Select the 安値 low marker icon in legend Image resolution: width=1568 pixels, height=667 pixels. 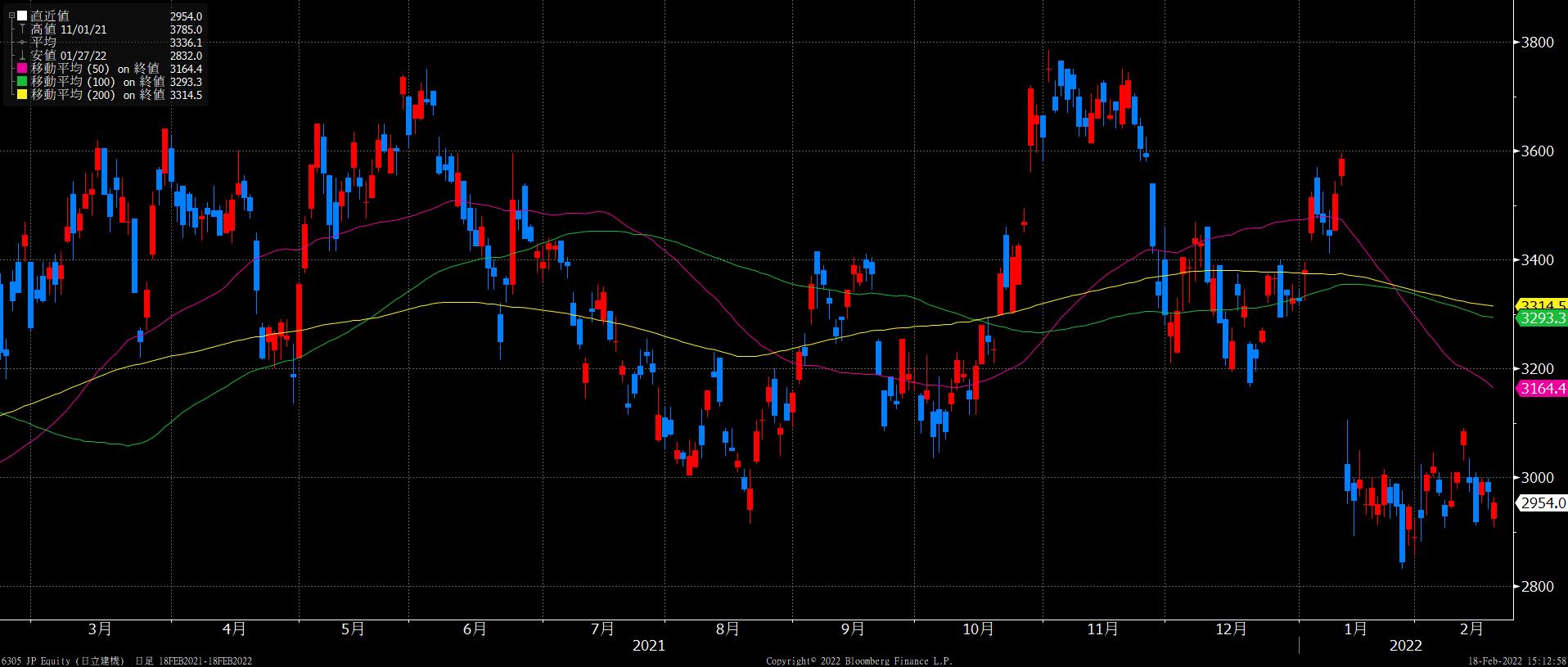[22, 56]
